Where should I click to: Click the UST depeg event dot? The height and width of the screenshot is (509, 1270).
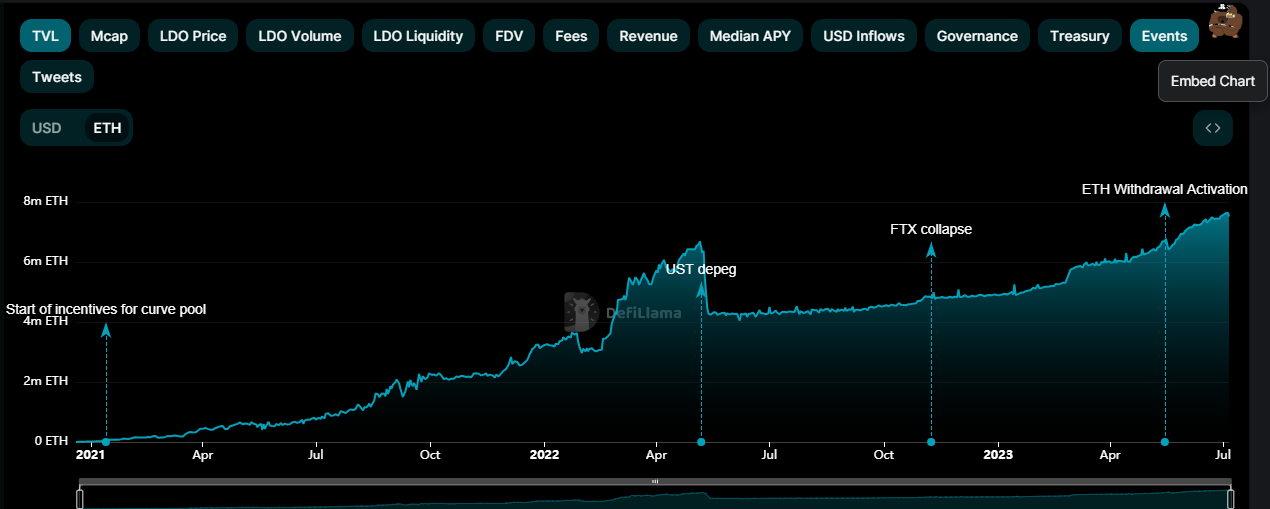coord(701,442)
